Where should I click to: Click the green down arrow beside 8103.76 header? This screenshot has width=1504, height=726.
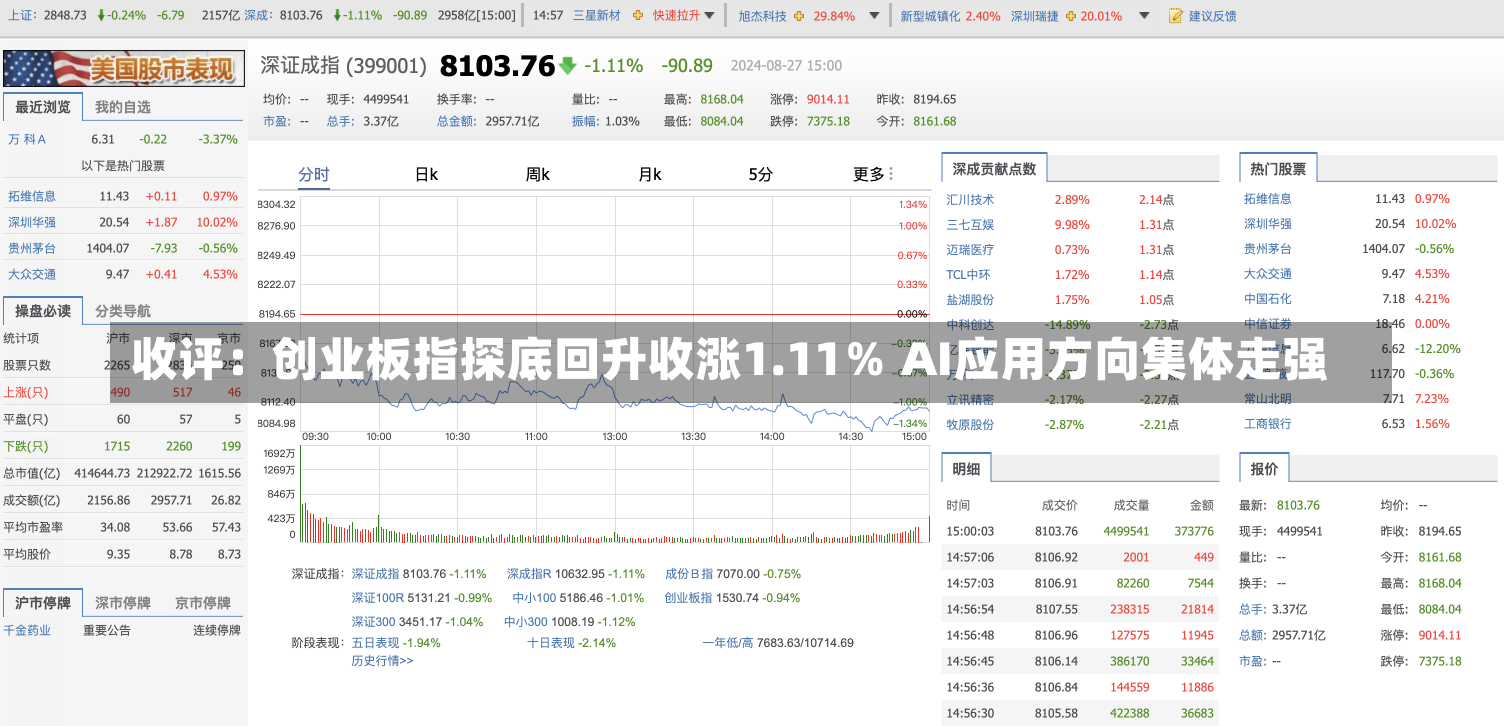click(568, 66)
